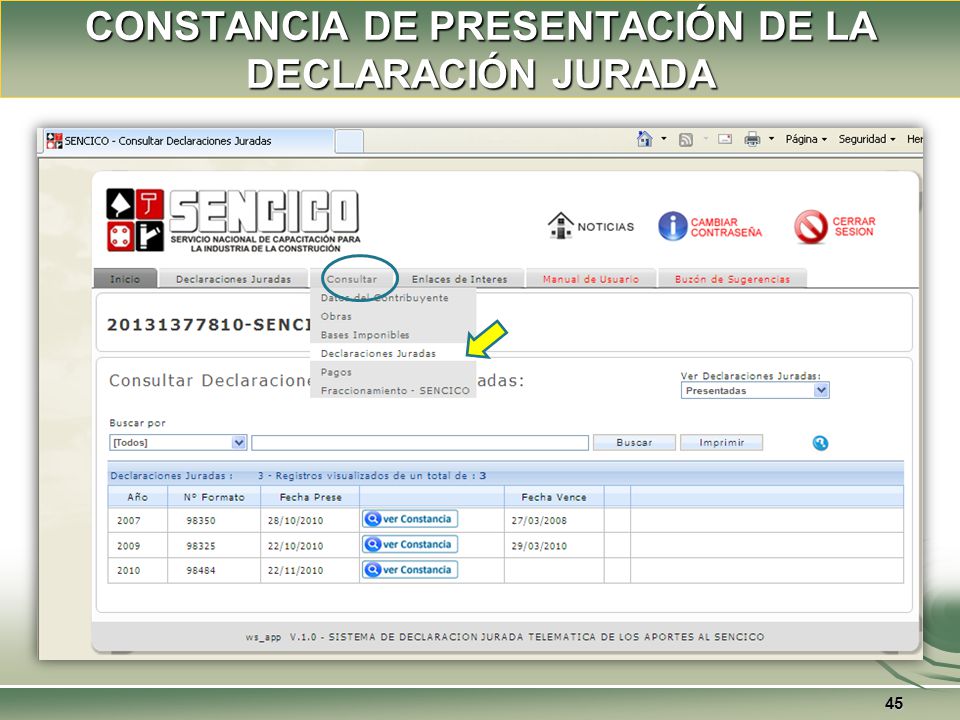Click the search text input field
Image resolution: width=960 pixels, height=720 pixels.
point(420,443)
